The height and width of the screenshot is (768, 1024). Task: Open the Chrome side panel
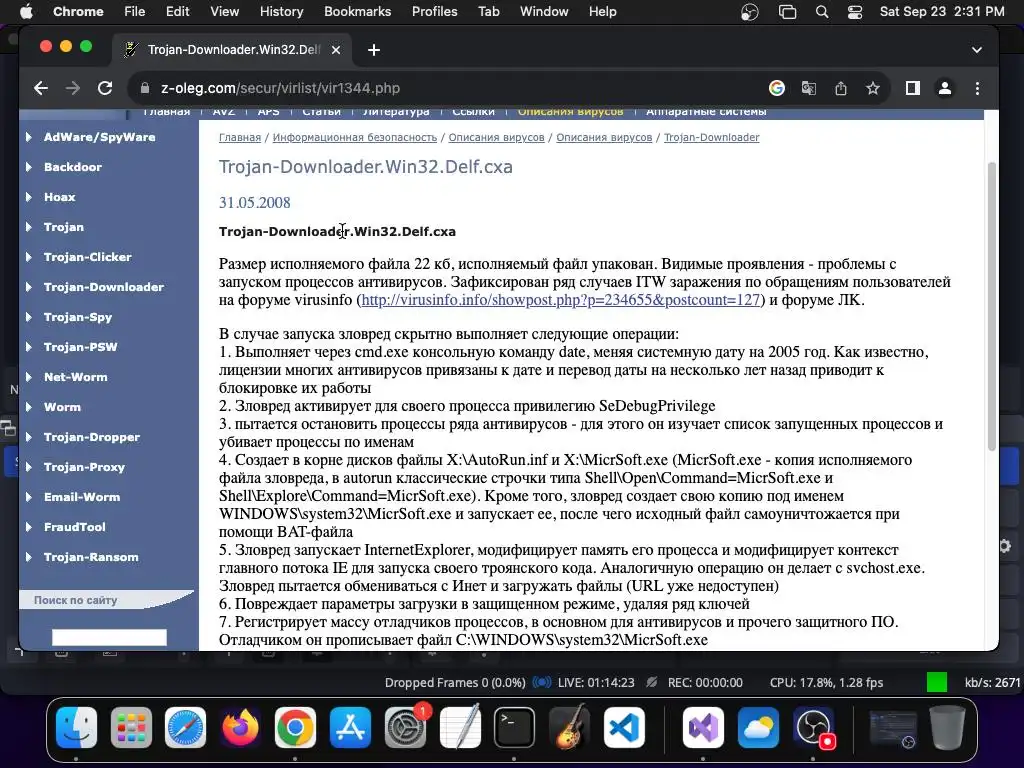click(912, 88)
